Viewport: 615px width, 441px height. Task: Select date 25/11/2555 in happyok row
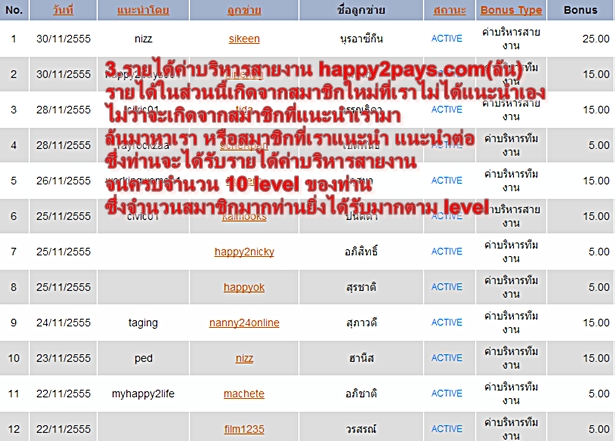[x=63, y=287]
